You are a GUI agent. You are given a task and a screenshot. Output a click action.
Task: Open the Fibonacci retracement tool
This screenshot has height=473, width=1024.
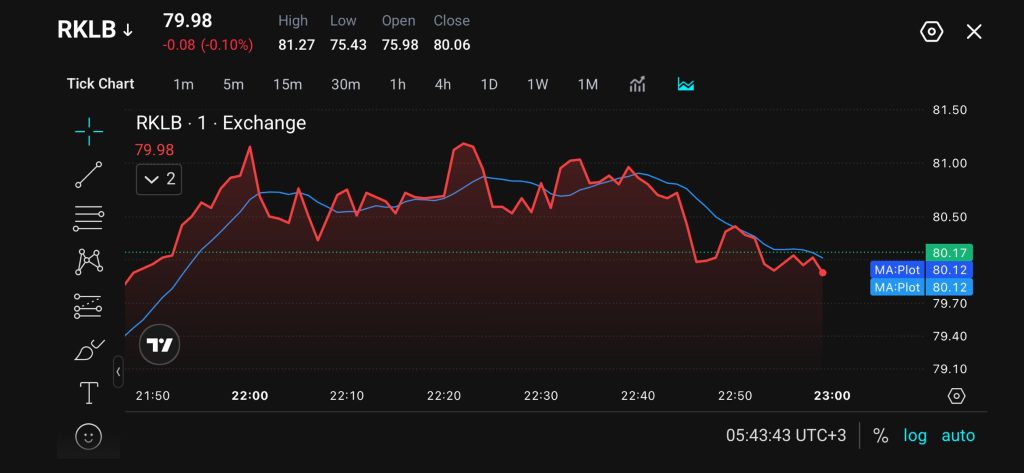pos(89,218)
